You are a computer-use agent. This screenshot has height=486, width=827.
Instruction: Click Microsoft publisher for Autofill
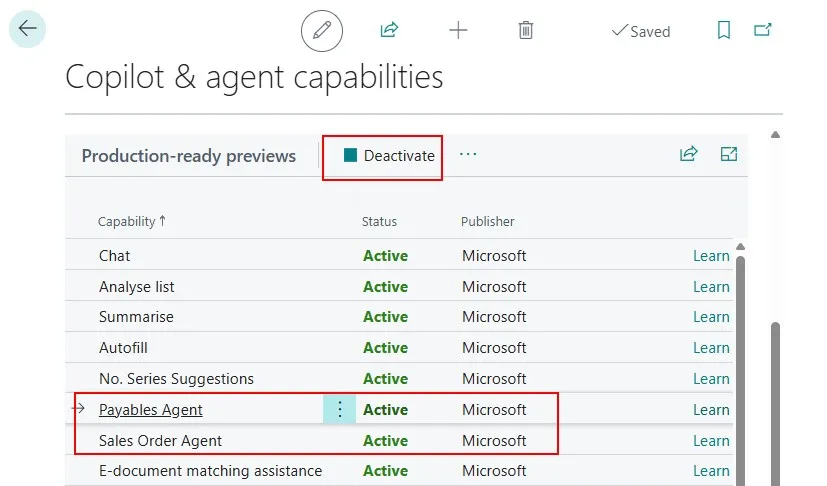point(494,348)
